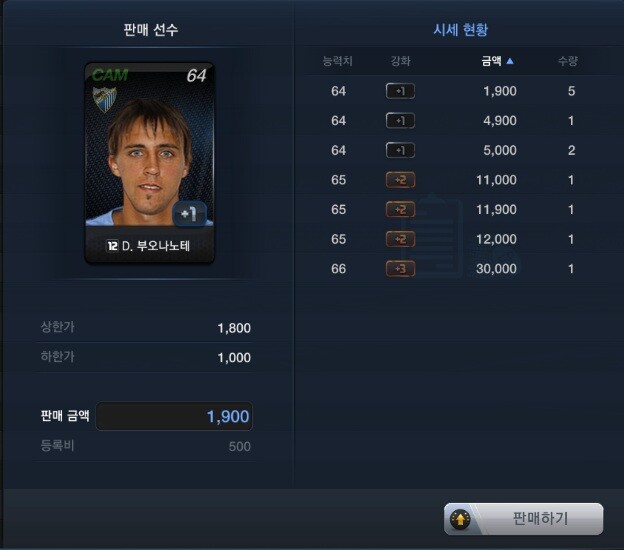Click the 판매 선수 heading

pyautogui.click(x=150, y=30)
